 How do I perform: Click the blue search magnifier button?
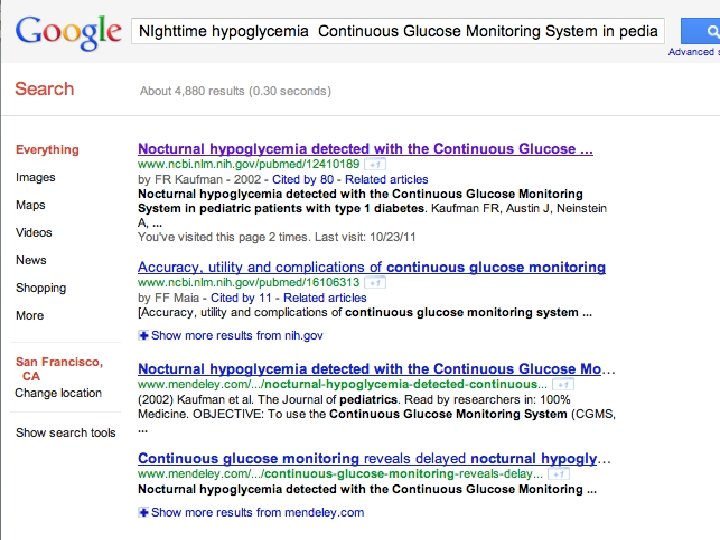[x=700, y=31]
